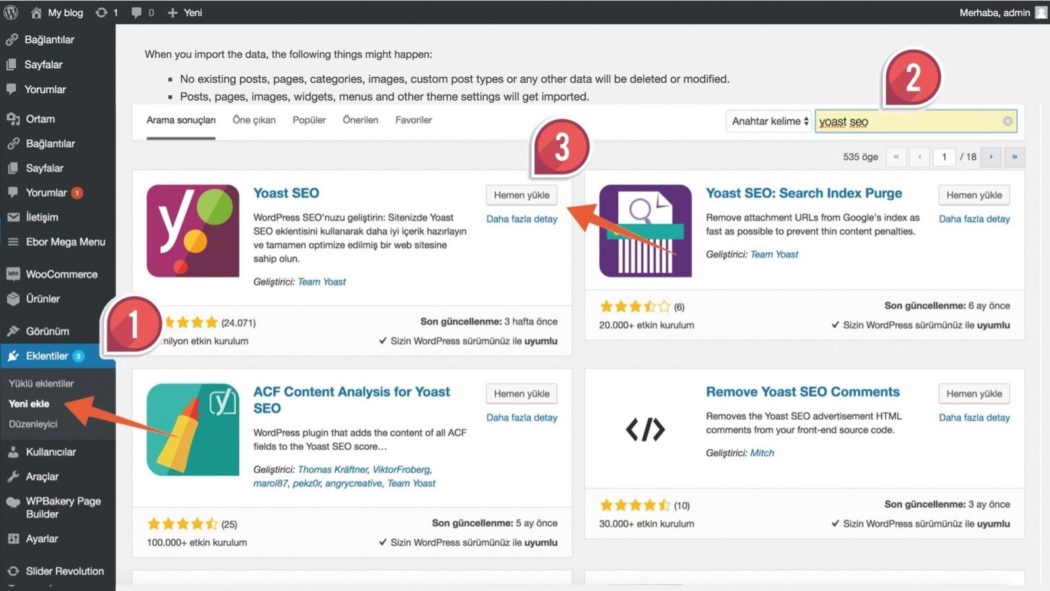
Task: Select the Ortam media library icon
Action: [x=14, y=118]
